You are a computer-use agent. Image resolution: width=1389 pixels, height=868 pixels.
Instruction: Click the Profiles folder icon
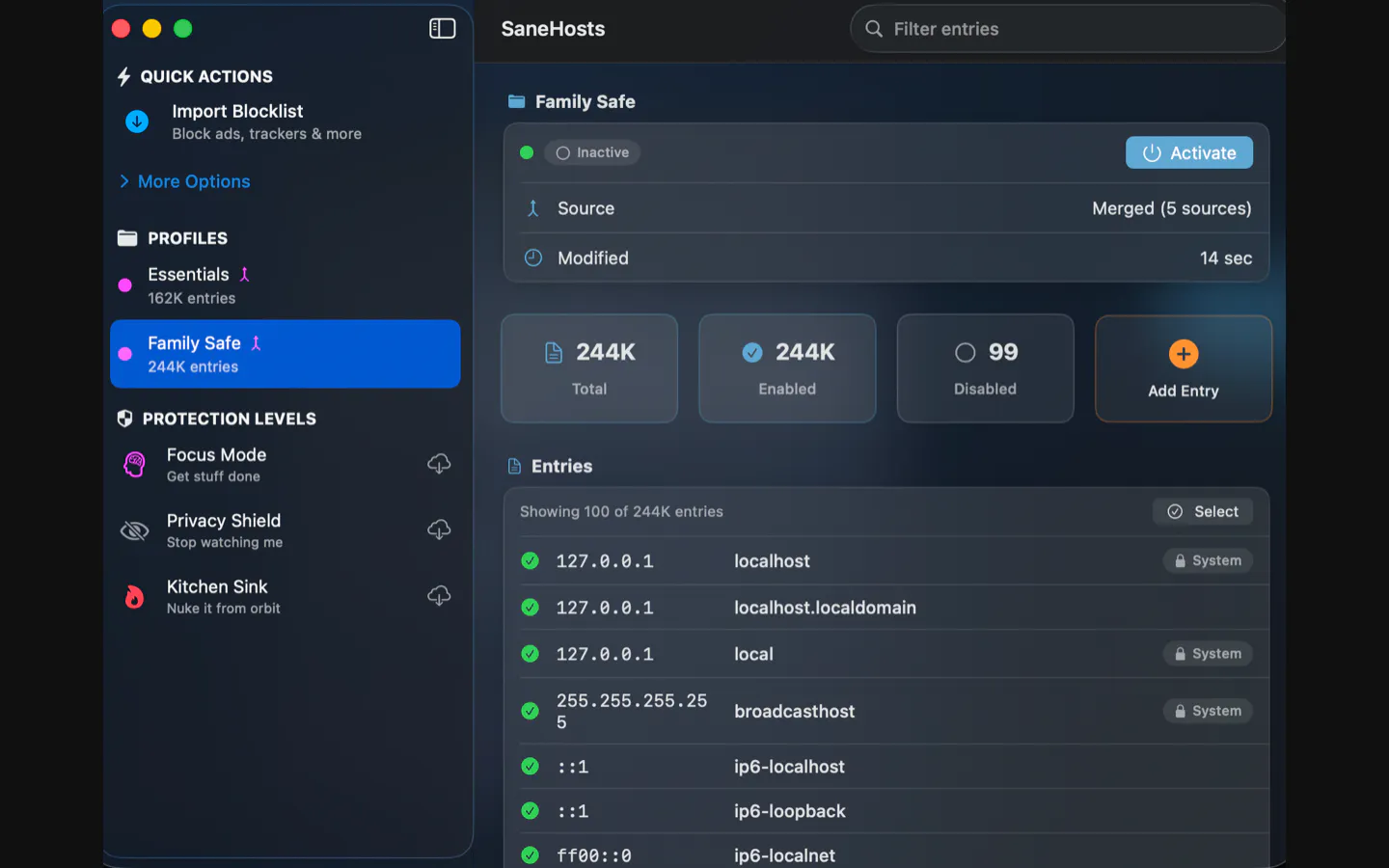pyautogui.click(x=127, y=238)
